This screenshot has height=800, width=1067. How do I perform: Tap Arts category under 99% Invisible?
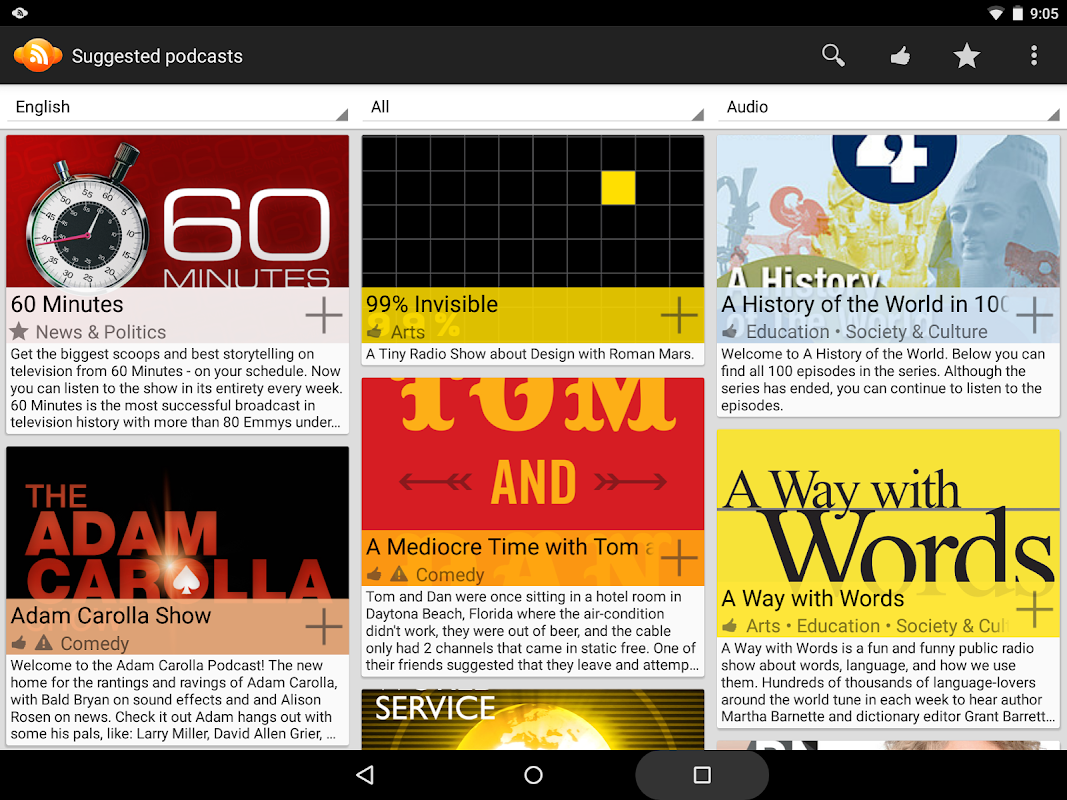[x=408, y=332]
